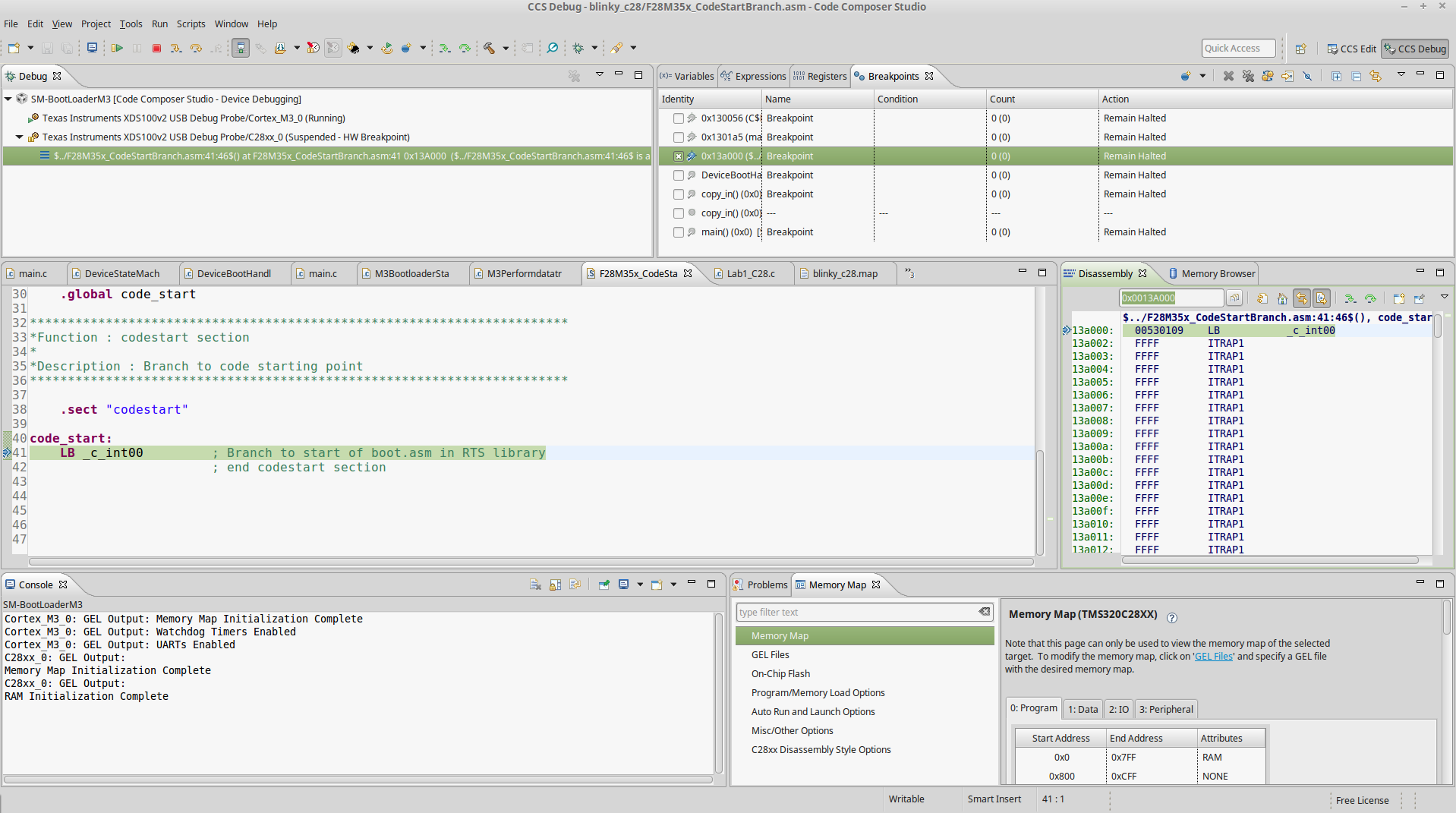Click the home icon in Disassembly toolbar
The height and width of the screenshot is (813, 1456).
pos(1282,298)
